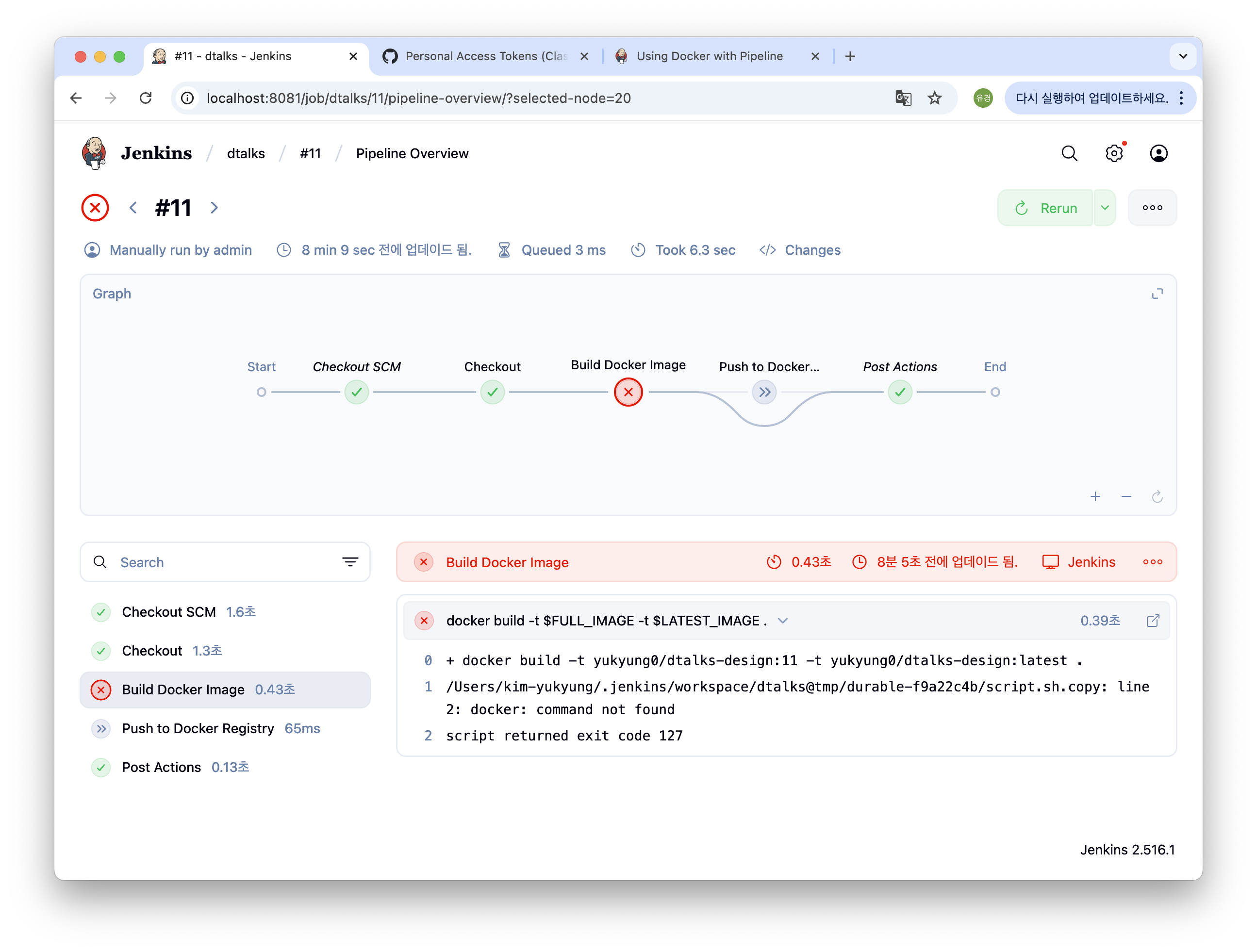The width and height of the screenshot is (1257, 952).
Task: Open the Manage Jenkins gear icon
Action: [1114, 153]
